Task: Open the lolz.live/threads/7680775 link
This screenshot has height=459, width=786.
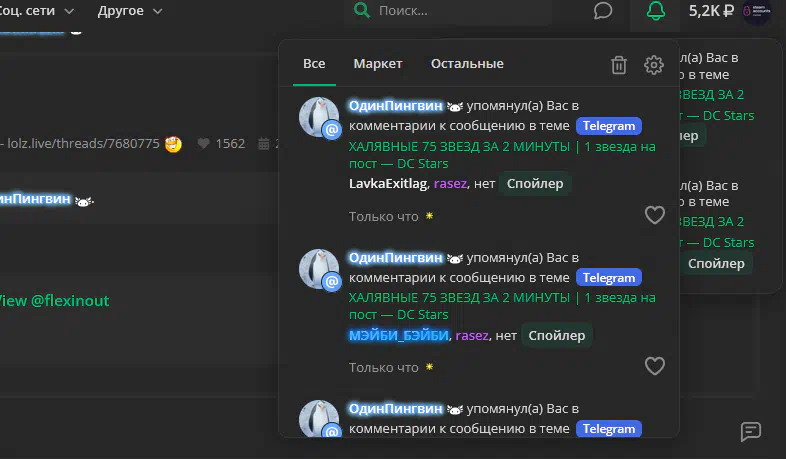Action: [83, 144]
